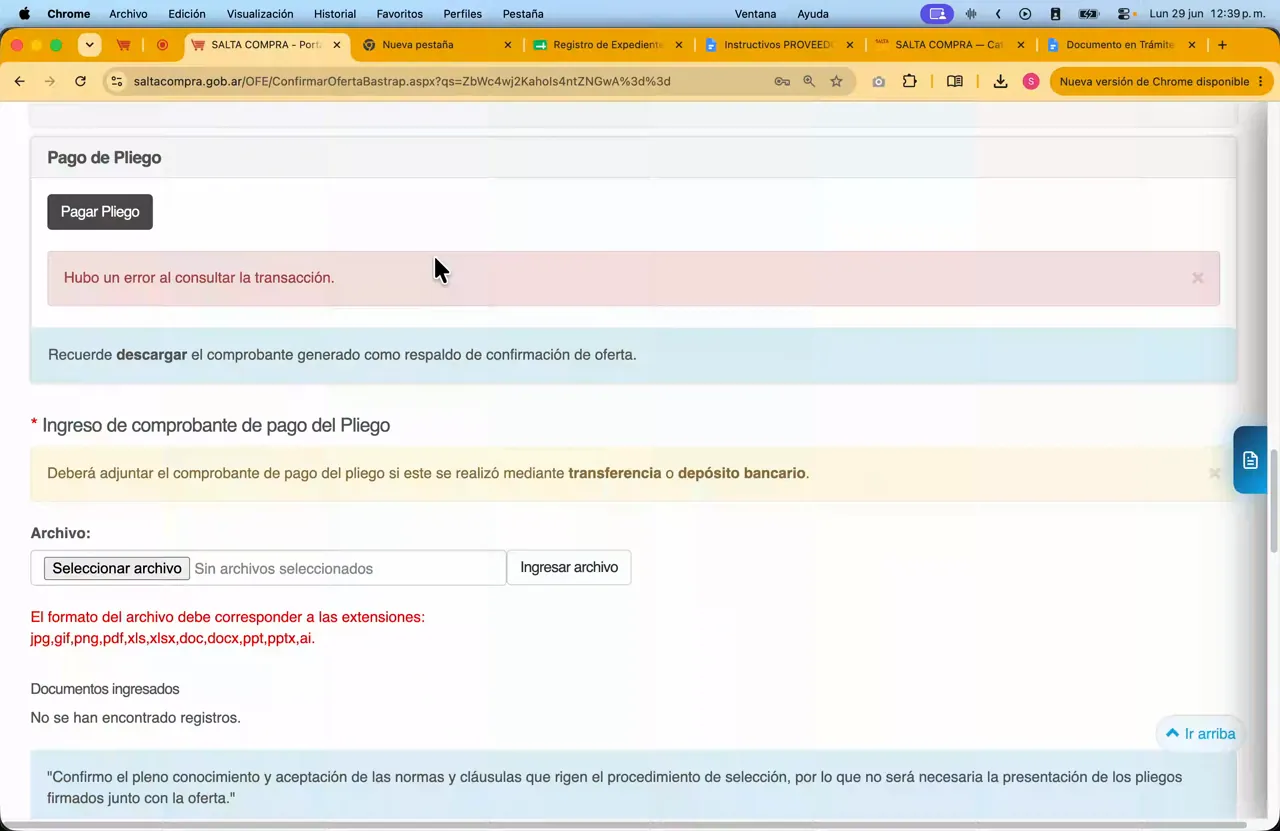1280x831 pixels.
Task: Open the Favoritos menu
Action: click(400, 14)
